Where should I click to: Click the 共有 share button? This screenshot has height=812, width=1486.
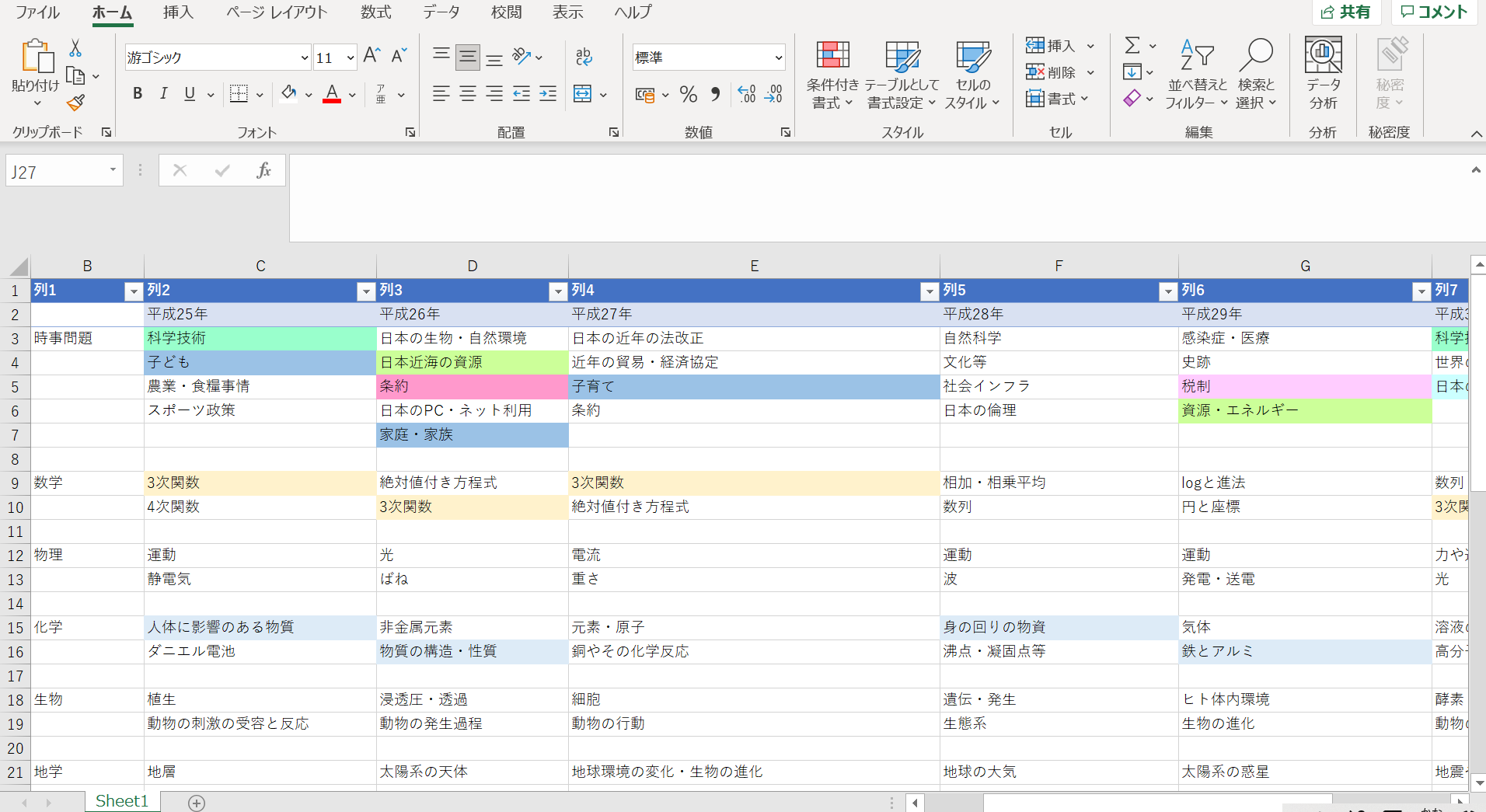coord(1346,12)
